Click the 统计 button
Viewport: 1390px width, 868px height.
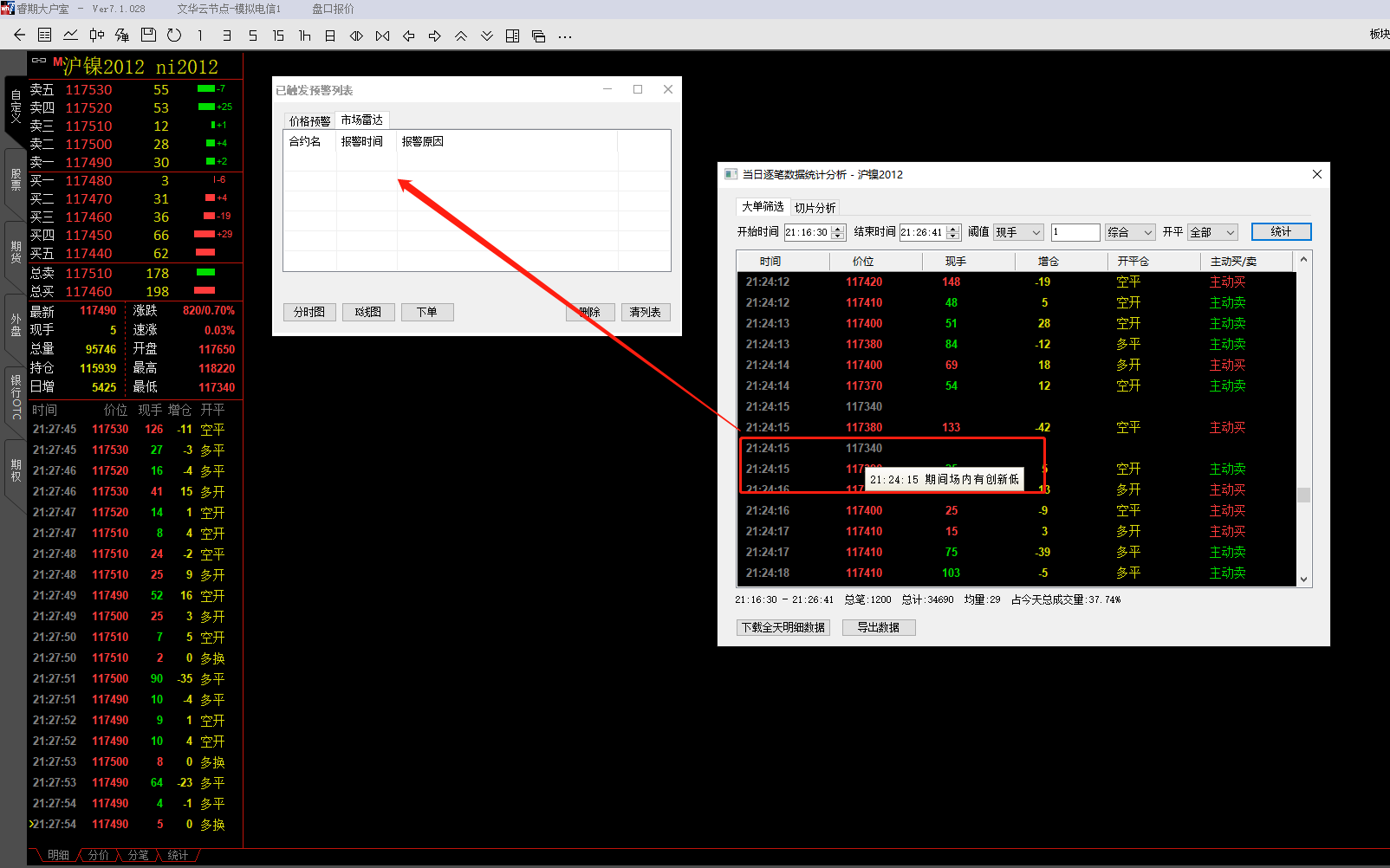[1281, 232]
